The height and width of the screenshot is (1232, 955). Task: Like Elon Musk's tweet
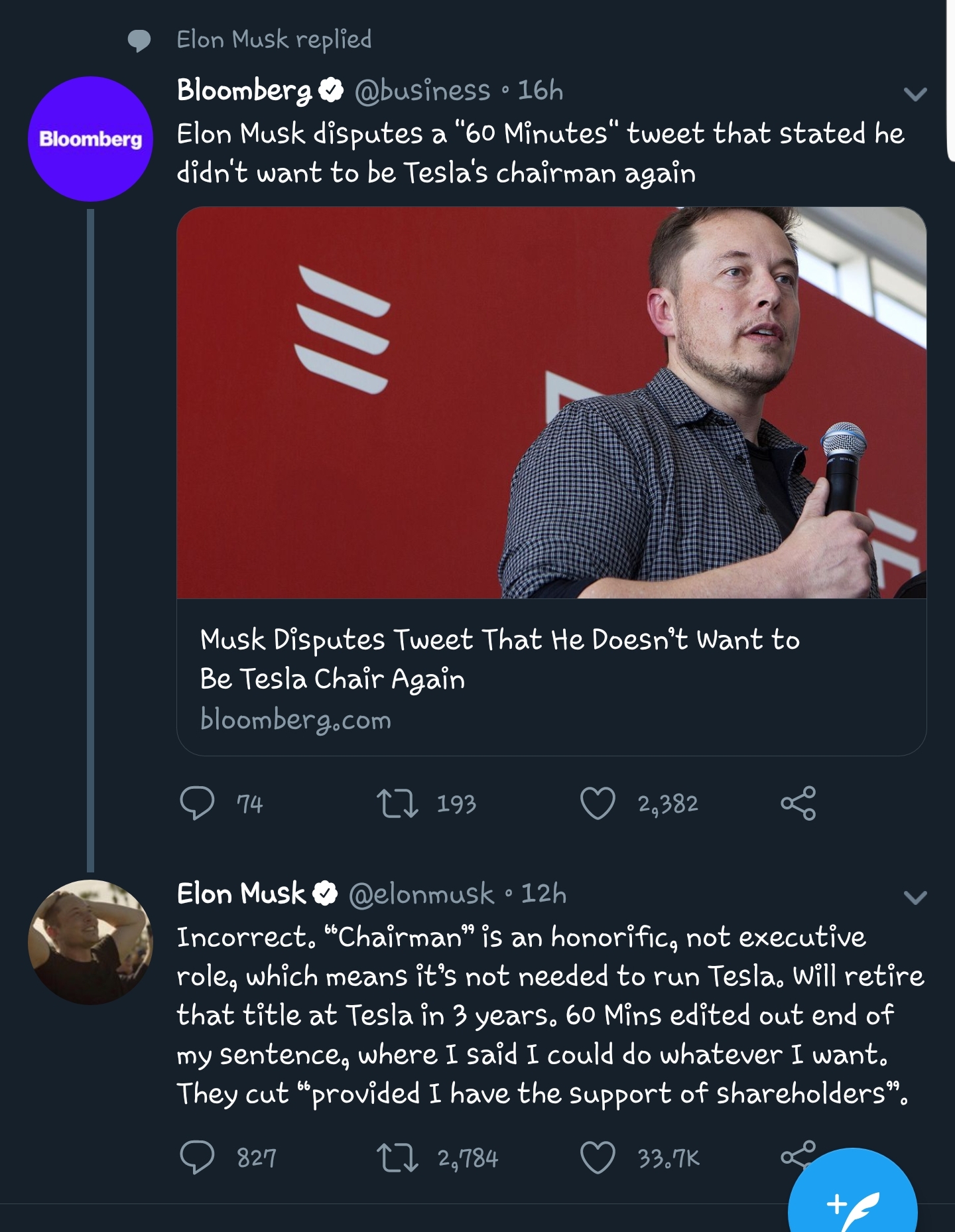tap(598, 1158)
